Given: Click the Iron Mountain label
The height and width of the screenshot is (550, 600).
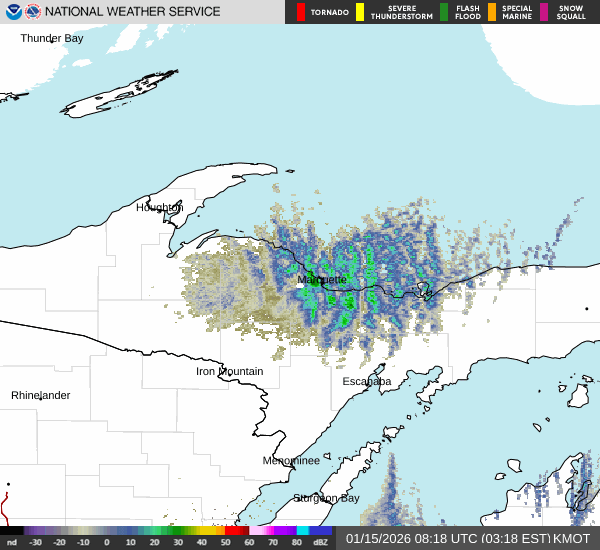Looking at the screenshot, I should click(229, 372).
